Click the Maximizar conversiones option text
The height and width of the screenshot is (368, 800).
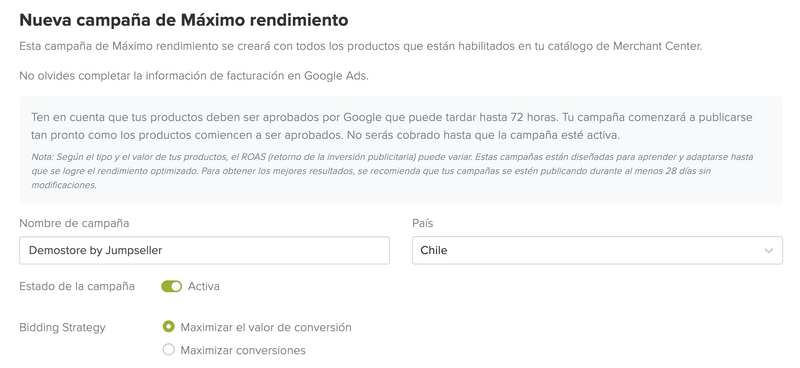click(243, 351)
